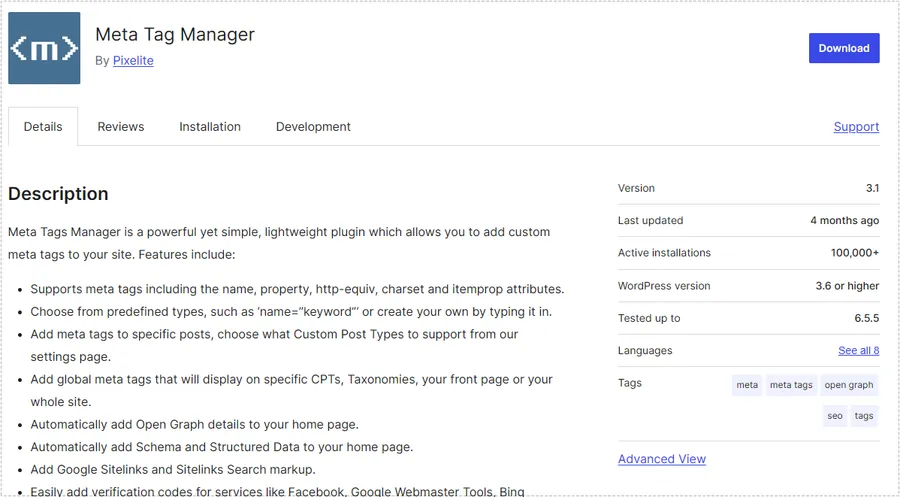Click the bullet 'Supports meta tags including the name'
Screen dimensions: 900x497
[297, 289]
